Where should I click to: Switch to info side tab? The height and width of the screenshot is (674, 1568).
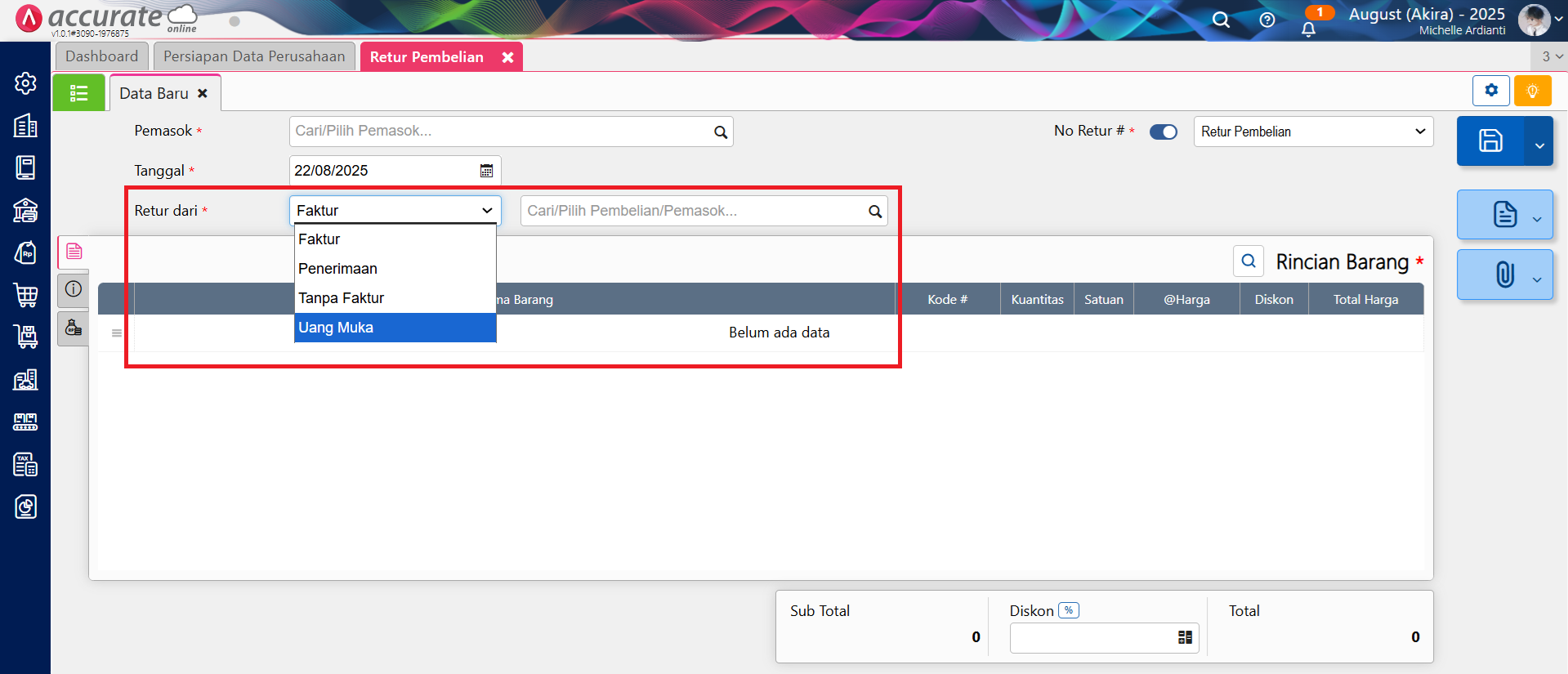(74, 289)
